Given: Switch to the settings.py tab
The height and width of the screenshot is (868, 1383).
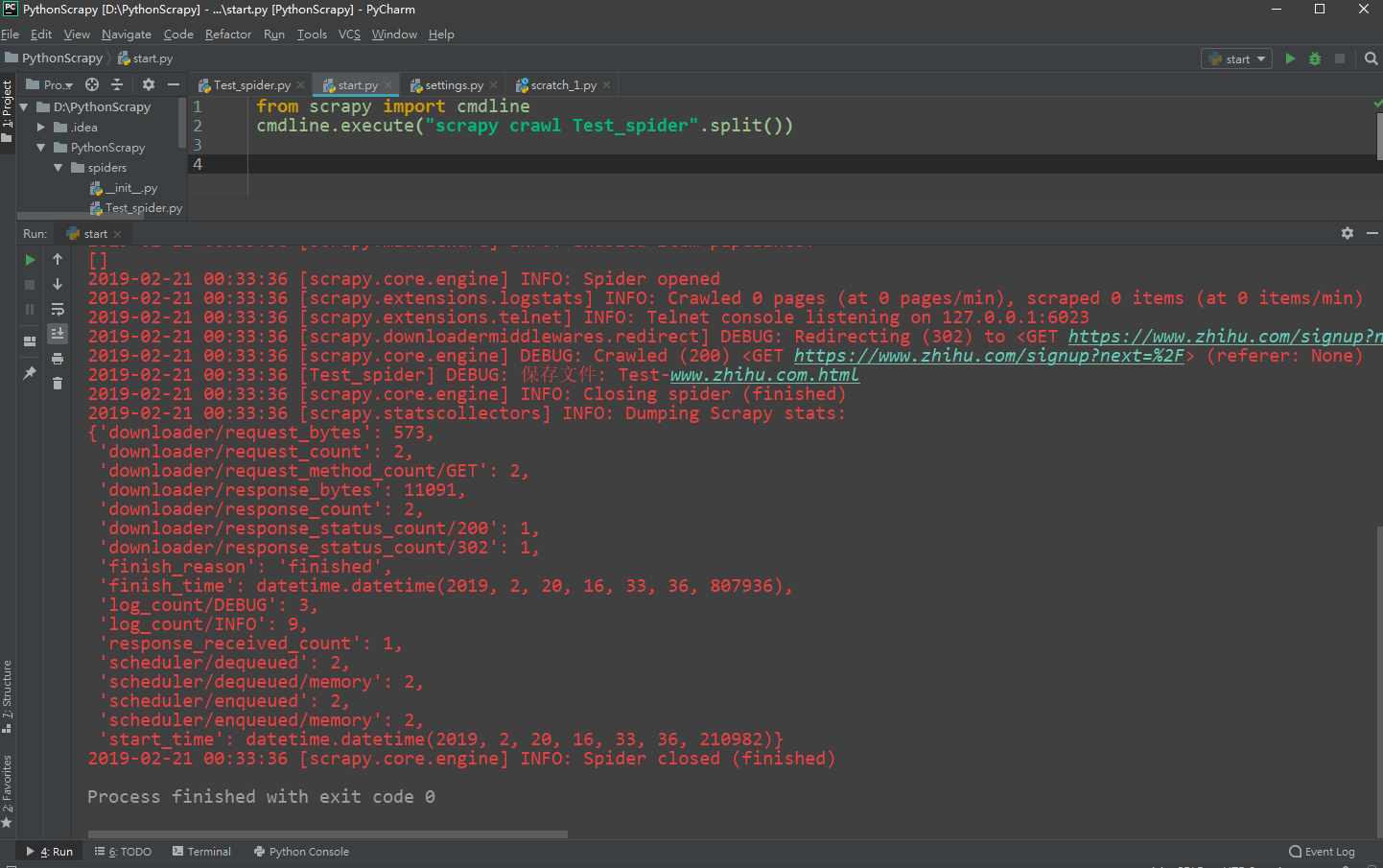Looking at the screenshot, I should click(453, 84).
